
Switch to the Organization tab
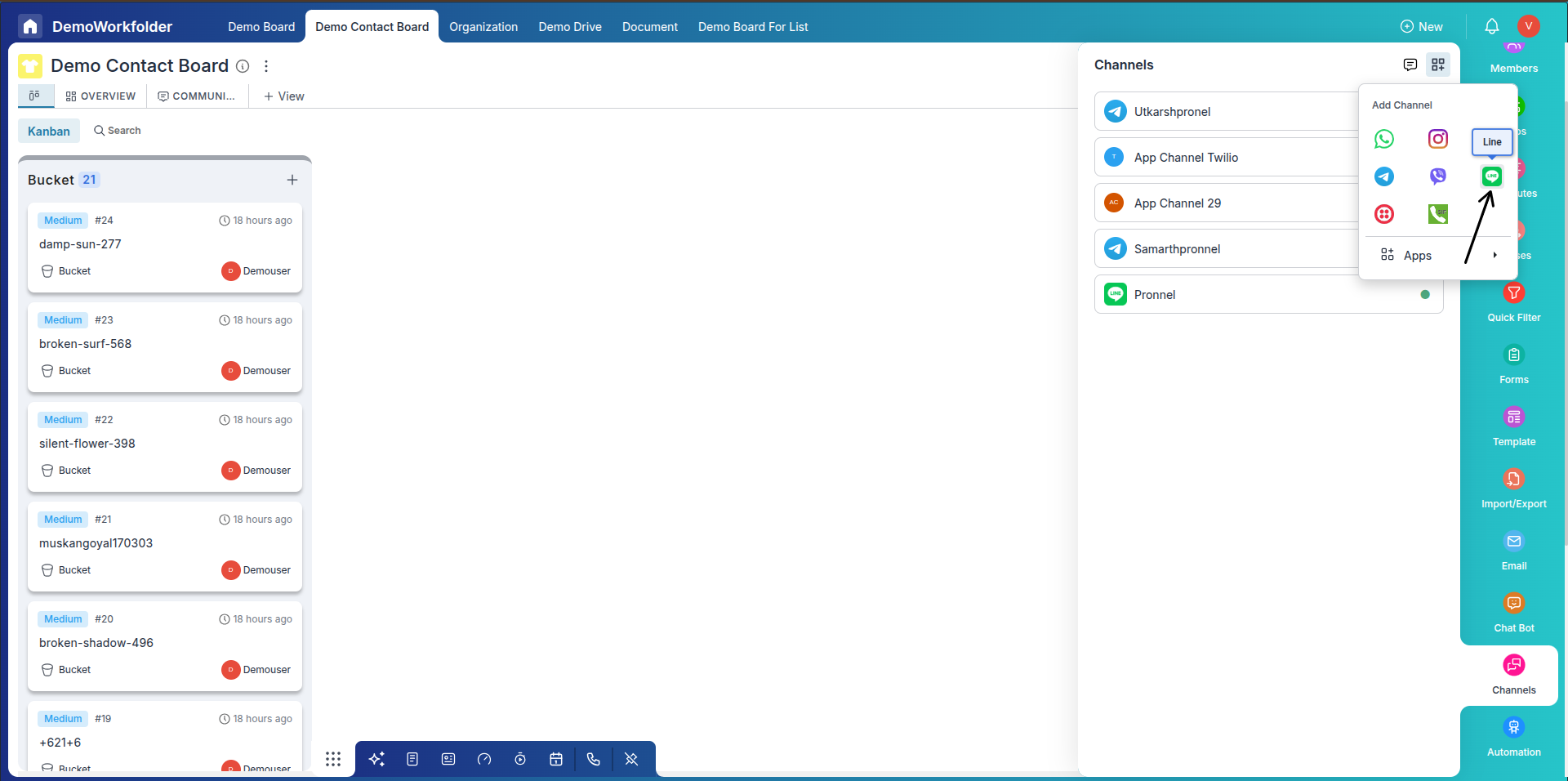(483, 27)
